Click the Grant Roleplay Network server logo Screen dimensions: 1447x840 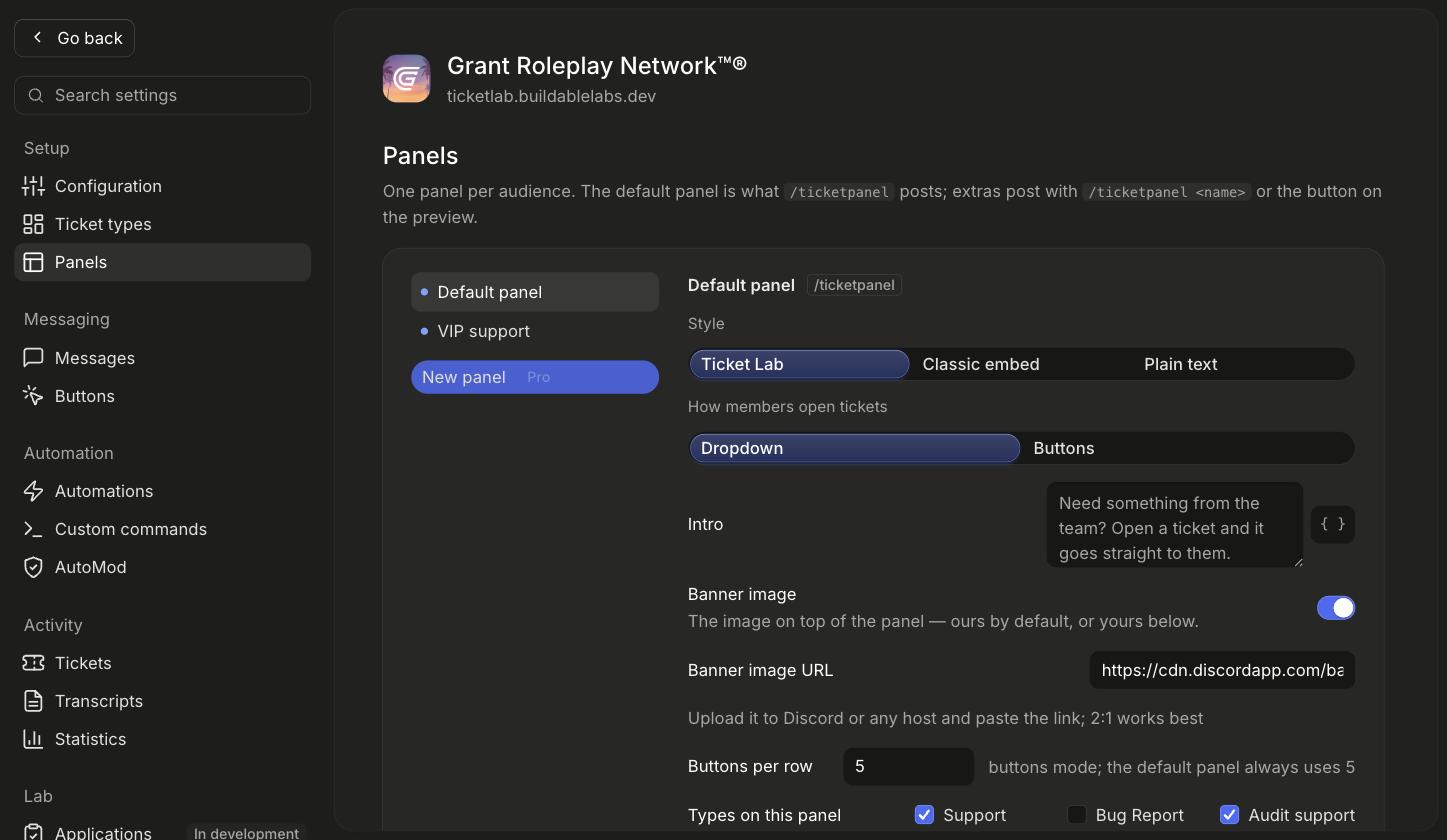(x=406, y=78)
